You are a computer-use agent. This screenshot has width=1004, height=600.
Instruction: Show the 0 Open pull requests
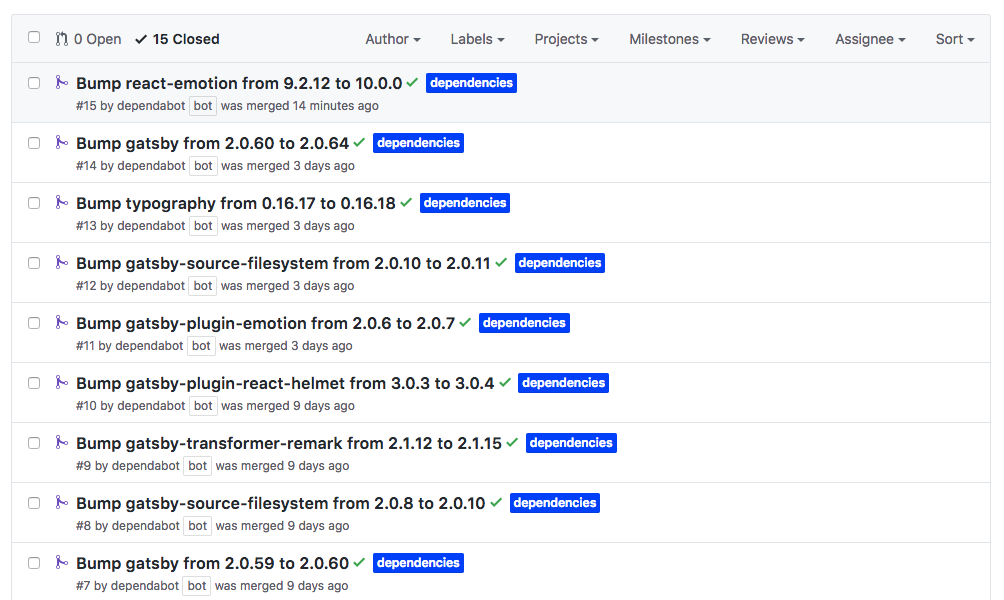88,39
